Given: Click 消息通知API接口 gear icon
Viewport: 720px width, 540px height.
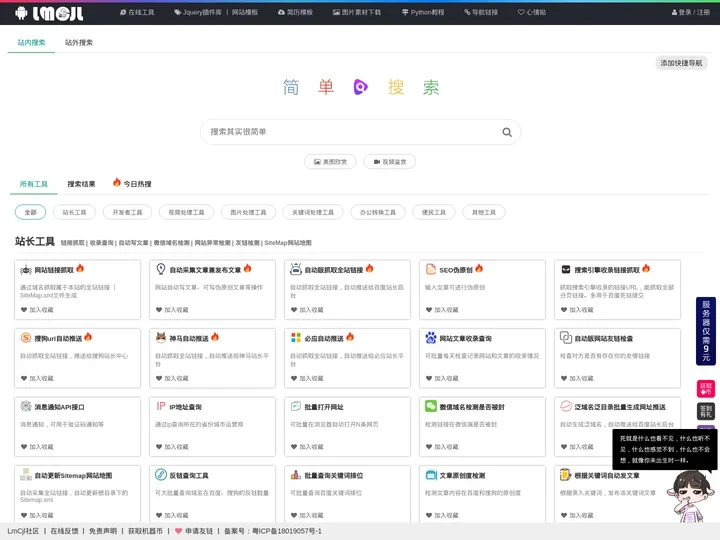Looking at the screenshot, I should pos(26,406).
